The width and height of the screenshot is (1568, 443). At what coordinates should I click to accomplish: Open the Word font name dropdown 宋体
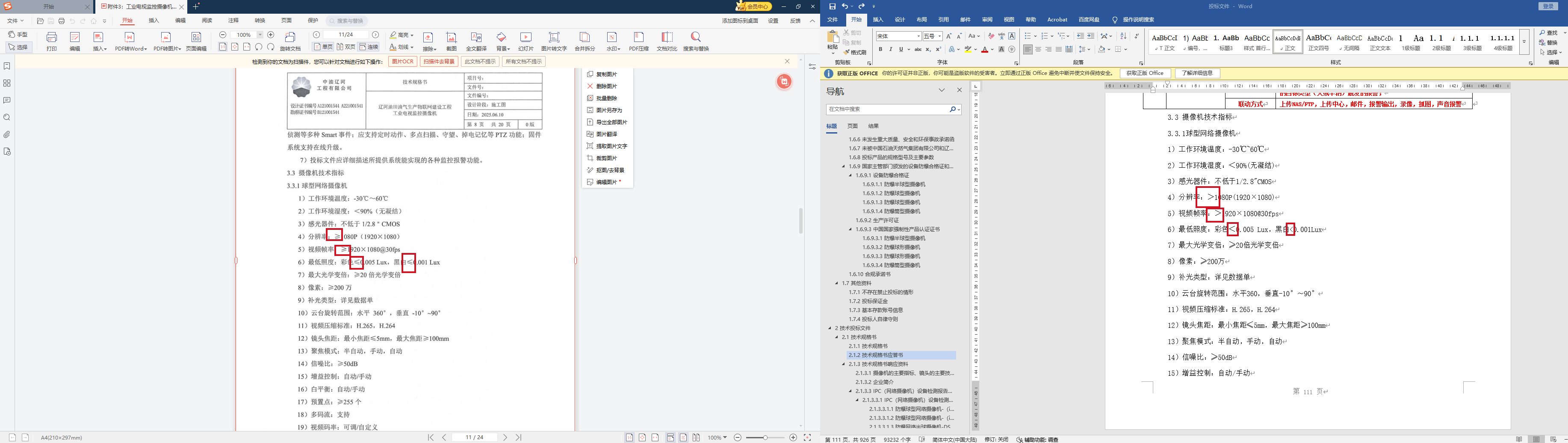pos(898,36)
